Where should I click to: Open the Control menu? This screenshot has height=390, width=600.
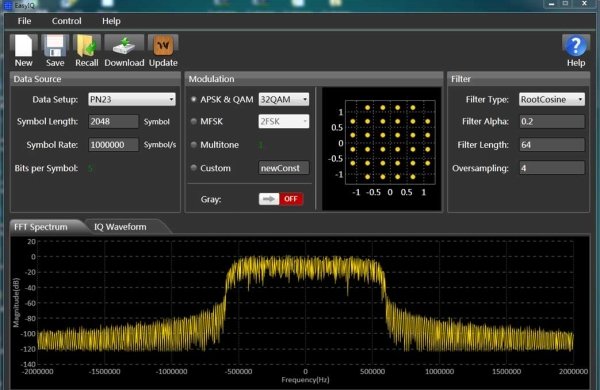(67, 21)
